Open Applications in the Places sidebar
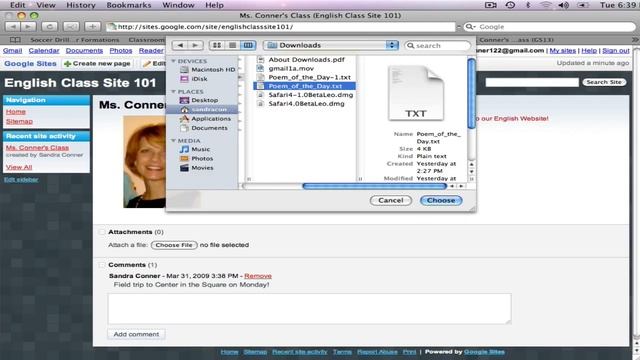The width and height of the screenshot is (640, 360). [205, 119]
